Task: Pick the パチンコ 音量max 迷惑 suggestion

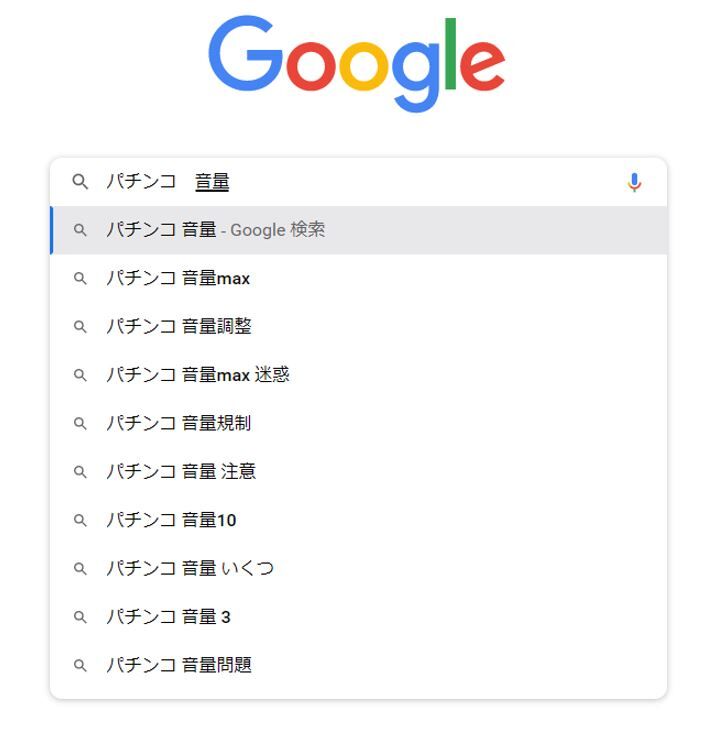Action: pyautogui.click(x=198, y=375)
